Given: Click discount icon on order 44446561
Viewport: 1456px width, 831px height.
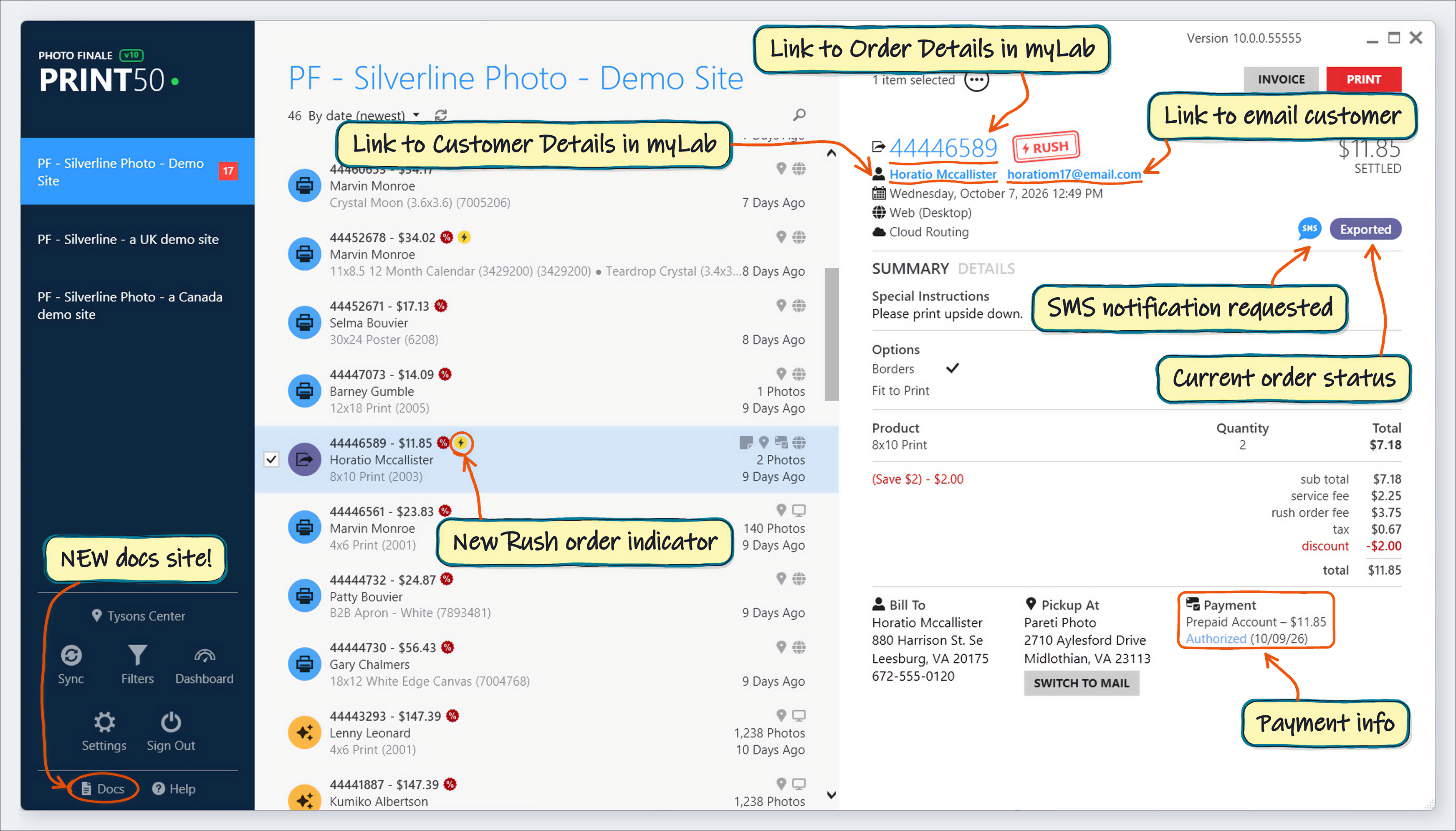Looking at the screenshot, I should 445,511.
